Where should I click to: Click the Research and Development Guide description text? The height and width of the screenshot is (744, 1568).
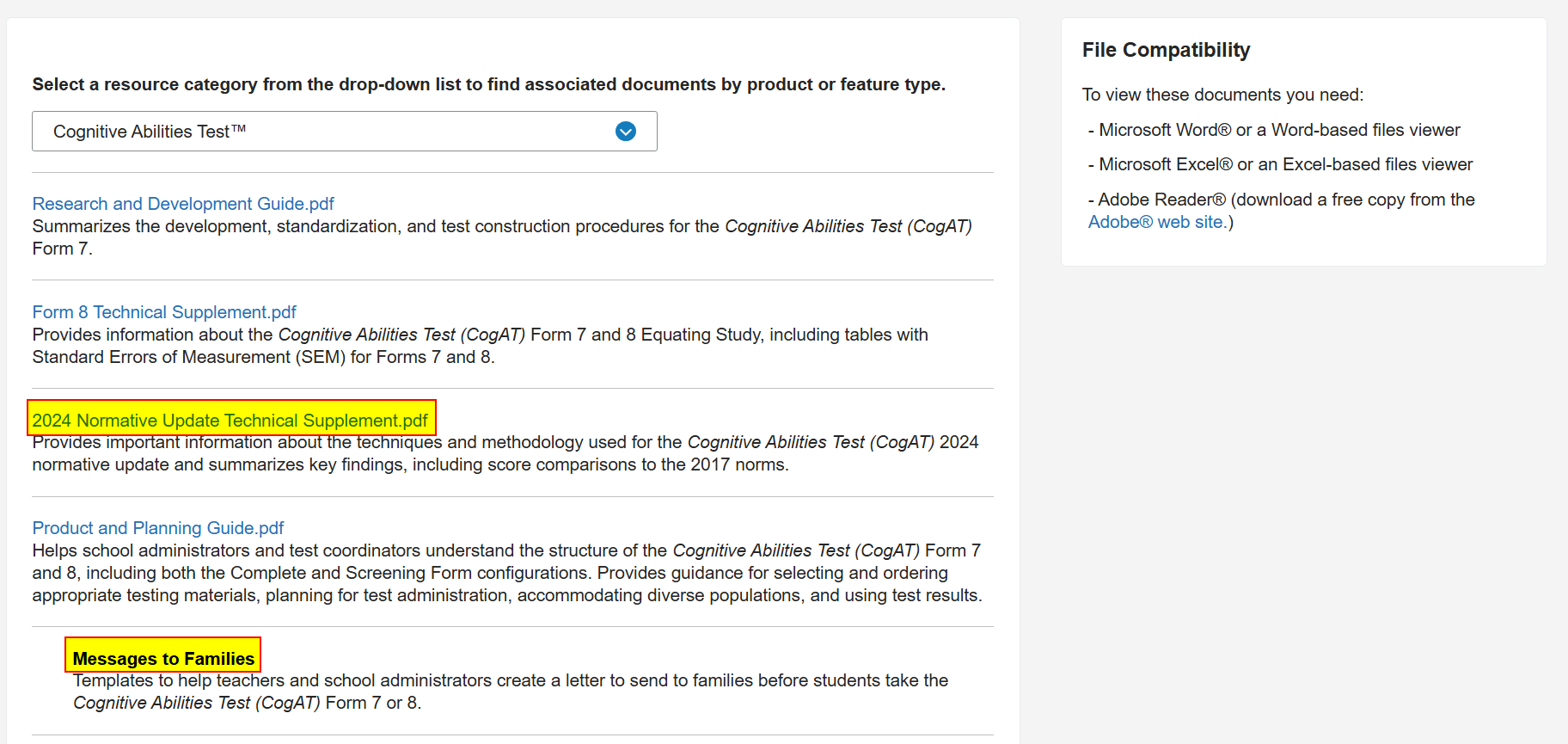point(502,237)
